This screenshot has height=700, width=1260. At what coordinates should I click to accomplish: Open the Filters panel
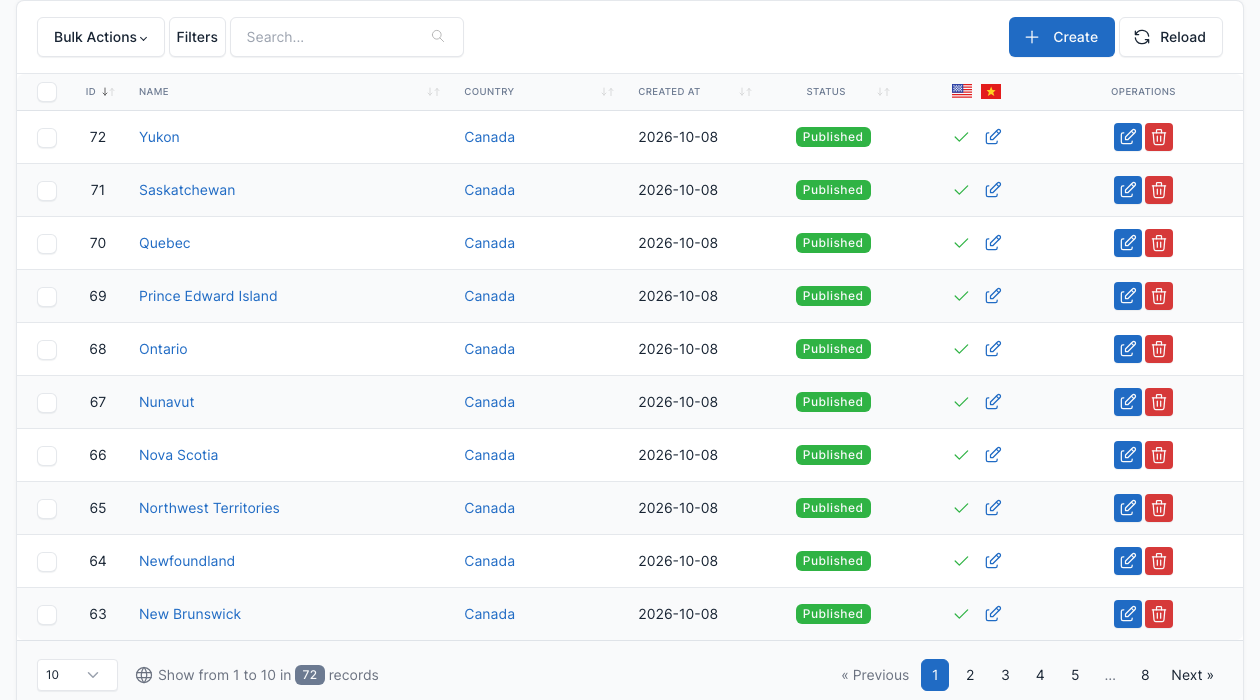coord(197,37)
